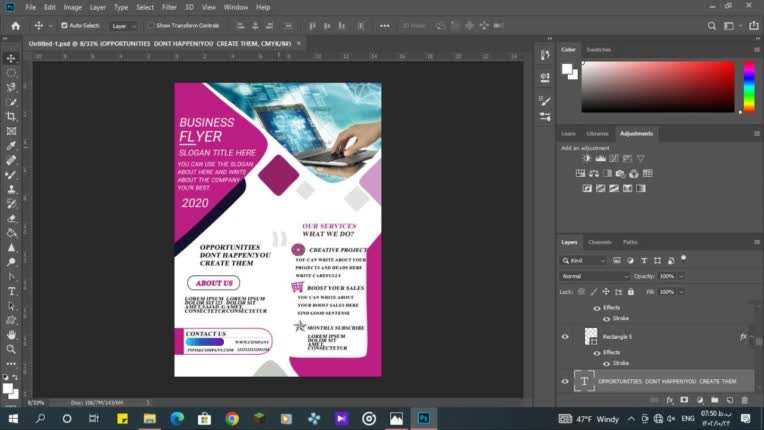
Task: Go to Photoshop Home screen
Action: [16, 26]
